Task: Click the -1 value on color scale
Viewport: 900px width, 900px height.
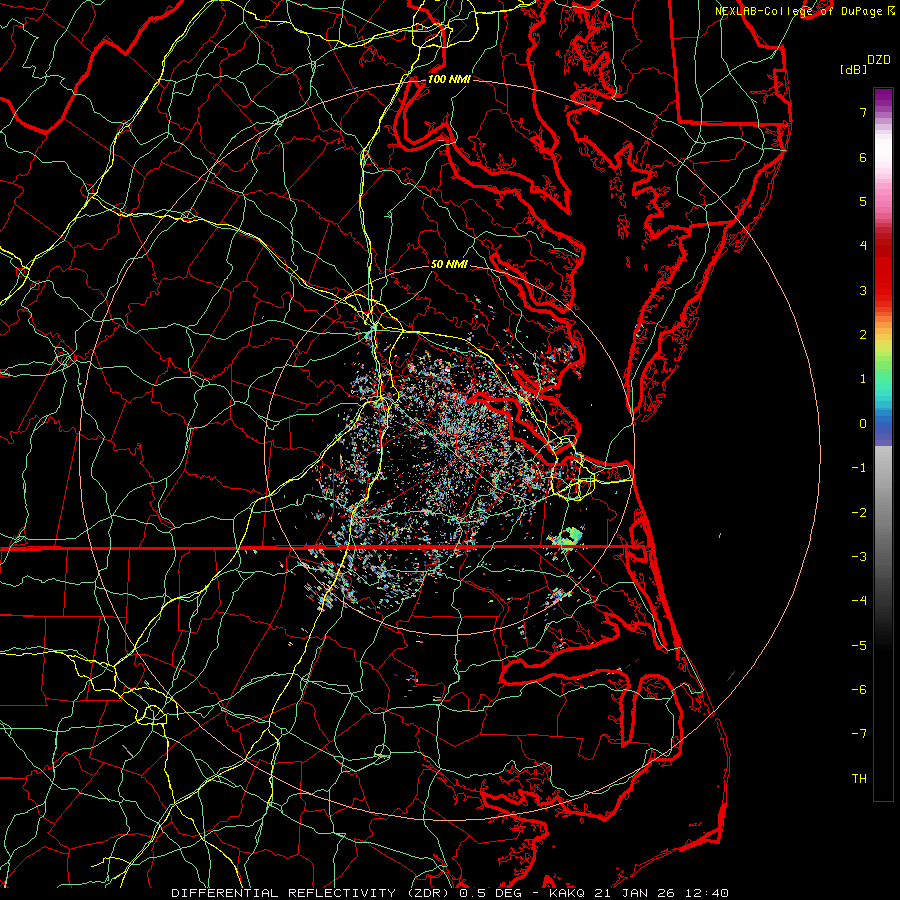Action: pyautogui.click(x=859, y=468)
